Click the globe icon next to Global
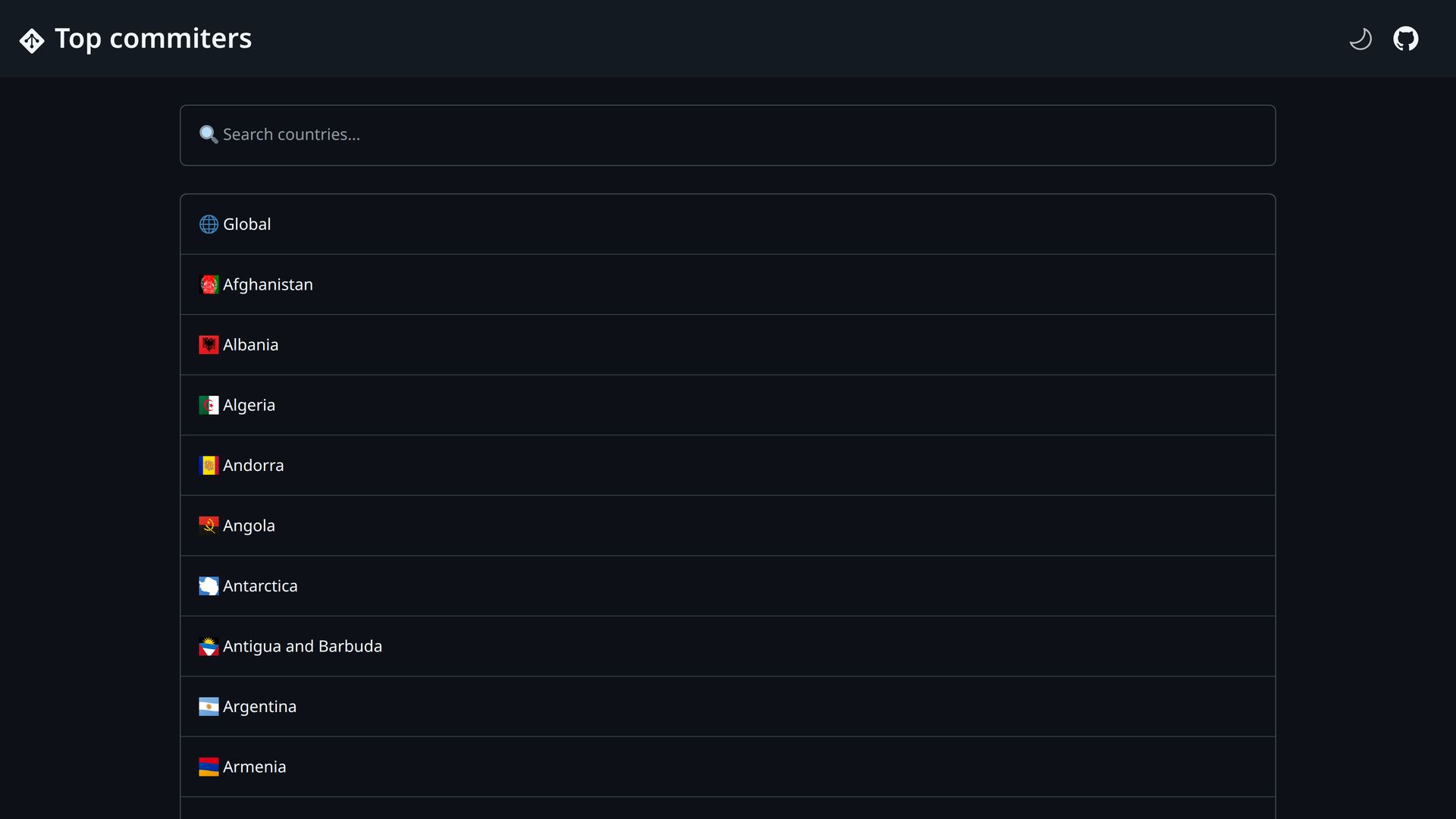Screen dimensions: 1456x819 pyautogui.click(x=209, y=224)
